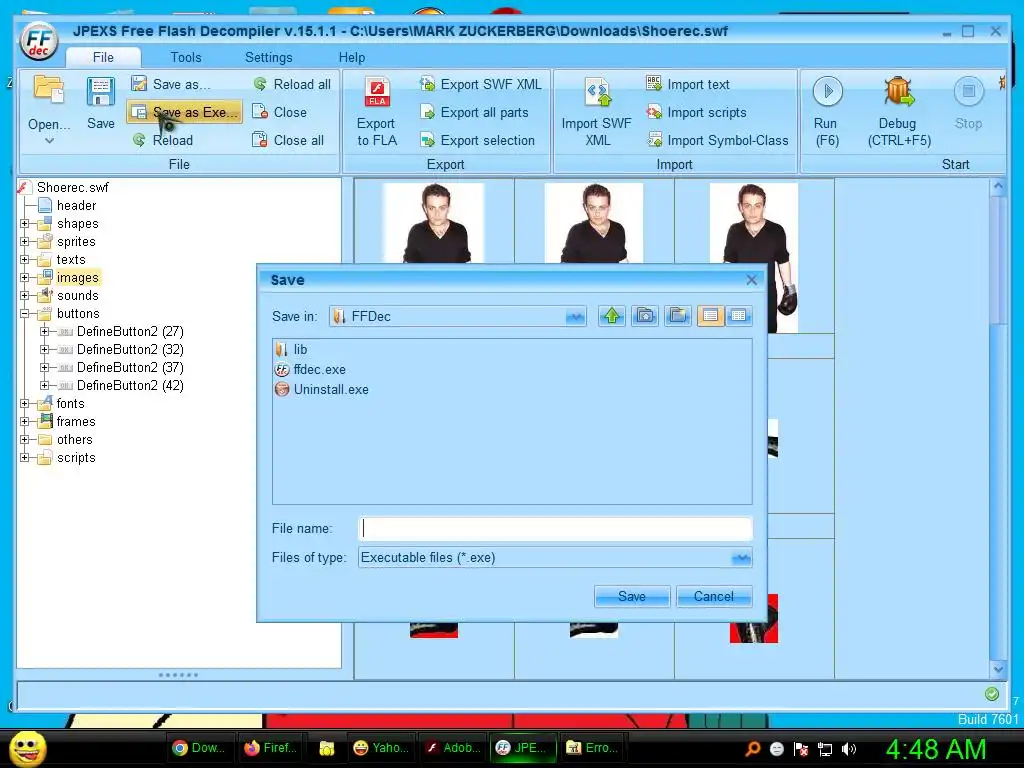Screen dimensions: 1024x768
Task: Click the green checkmark status icon
Action: coord(991,694)
